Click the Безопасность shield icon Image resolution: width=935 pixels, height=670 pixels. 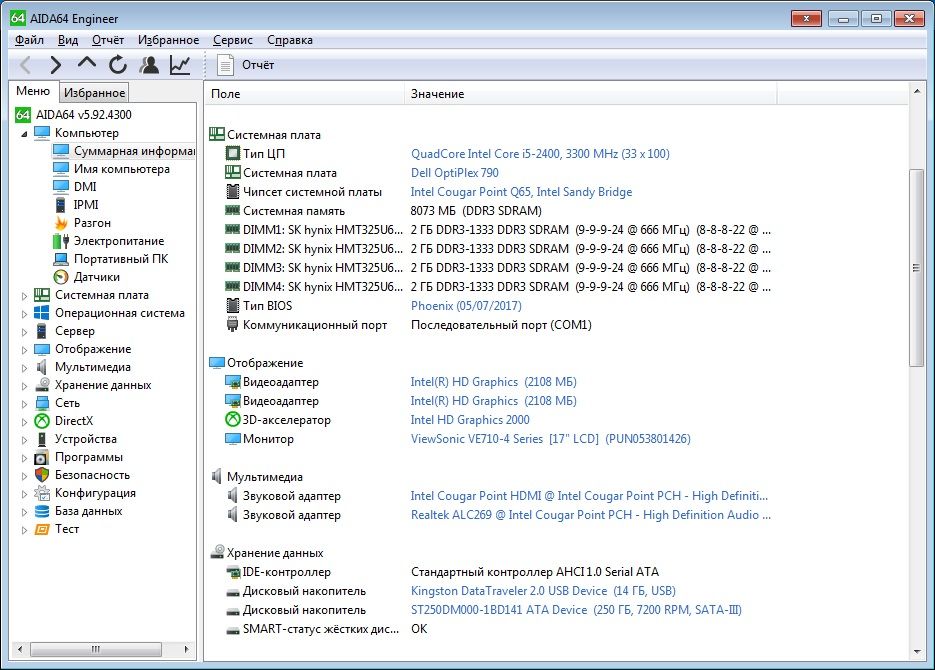tap(42, 475)
